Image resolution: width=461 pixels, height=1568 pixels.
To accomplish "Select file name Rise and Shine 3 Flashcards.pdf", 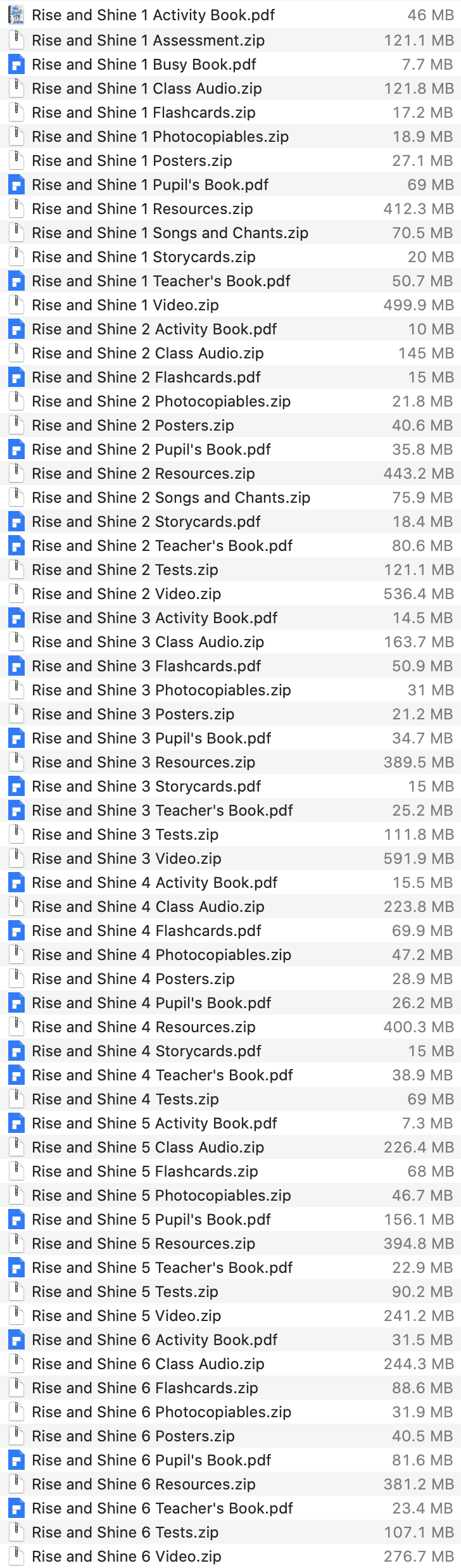I will tap(146, 666).
